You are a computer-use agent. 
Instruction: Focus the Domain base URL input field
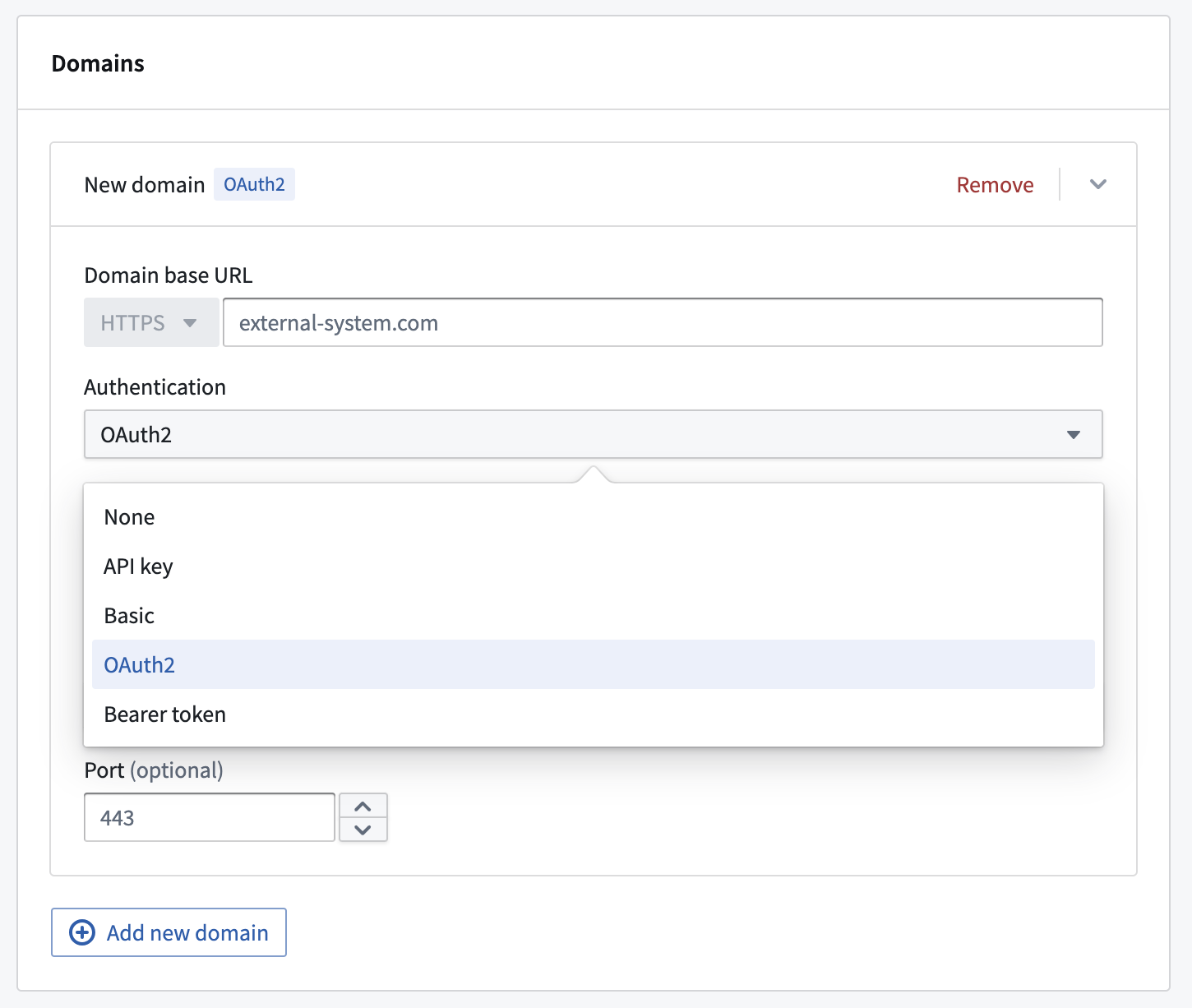(663, 322)
